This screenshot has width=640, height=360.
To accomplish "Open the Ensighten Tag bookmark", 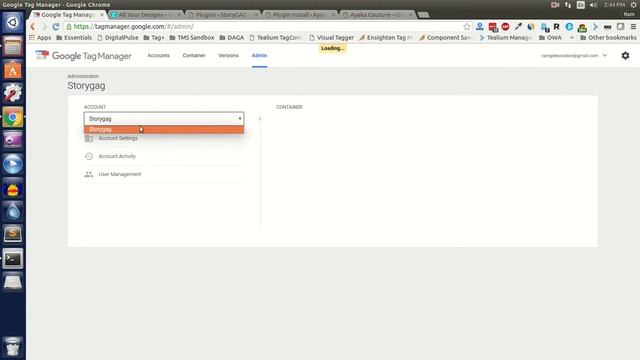I will click(x=386, y=38).
